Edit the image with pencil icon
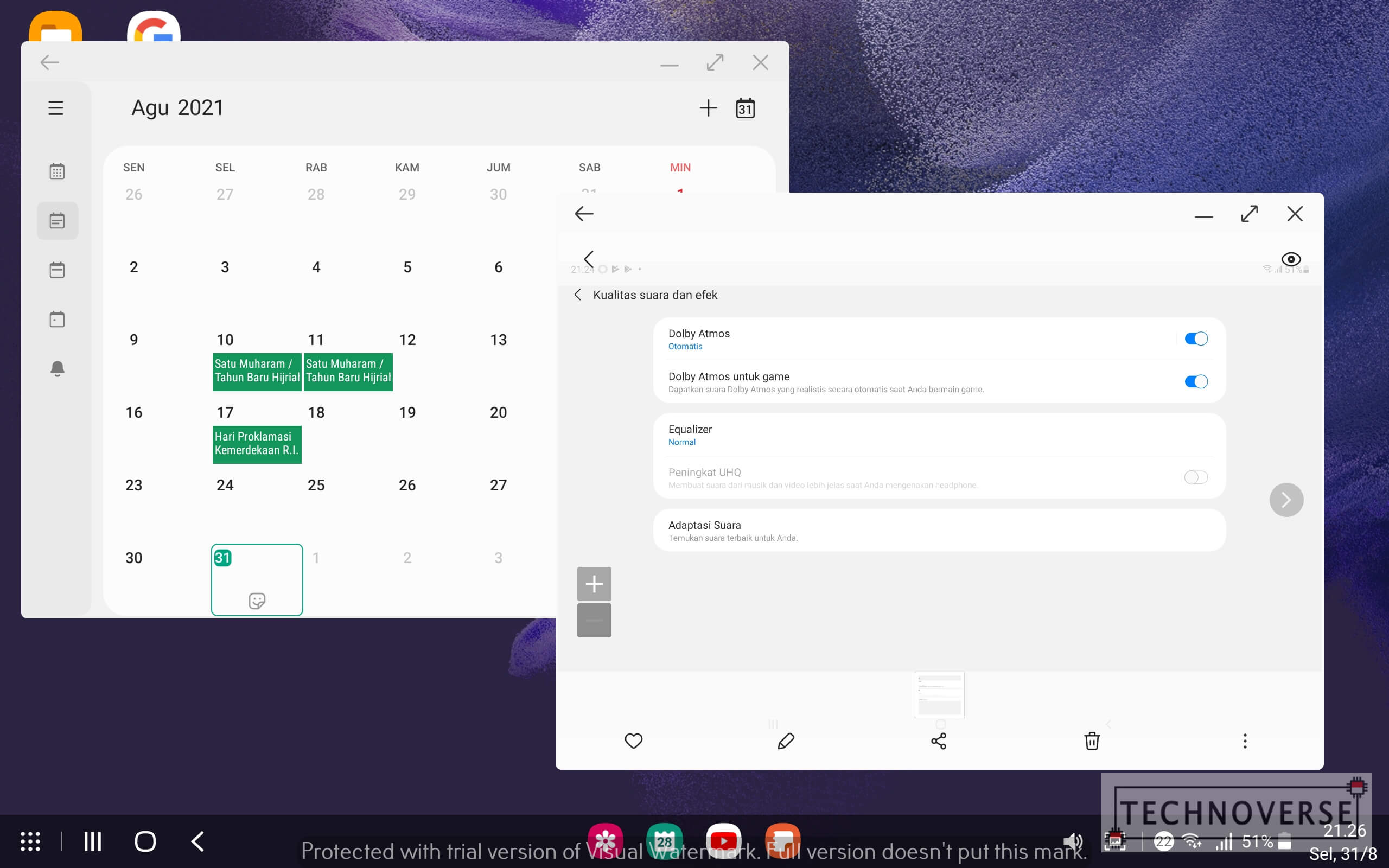The height and width of the screenshot is (868, 1389). pyautogui.click(x=786, y=741)
